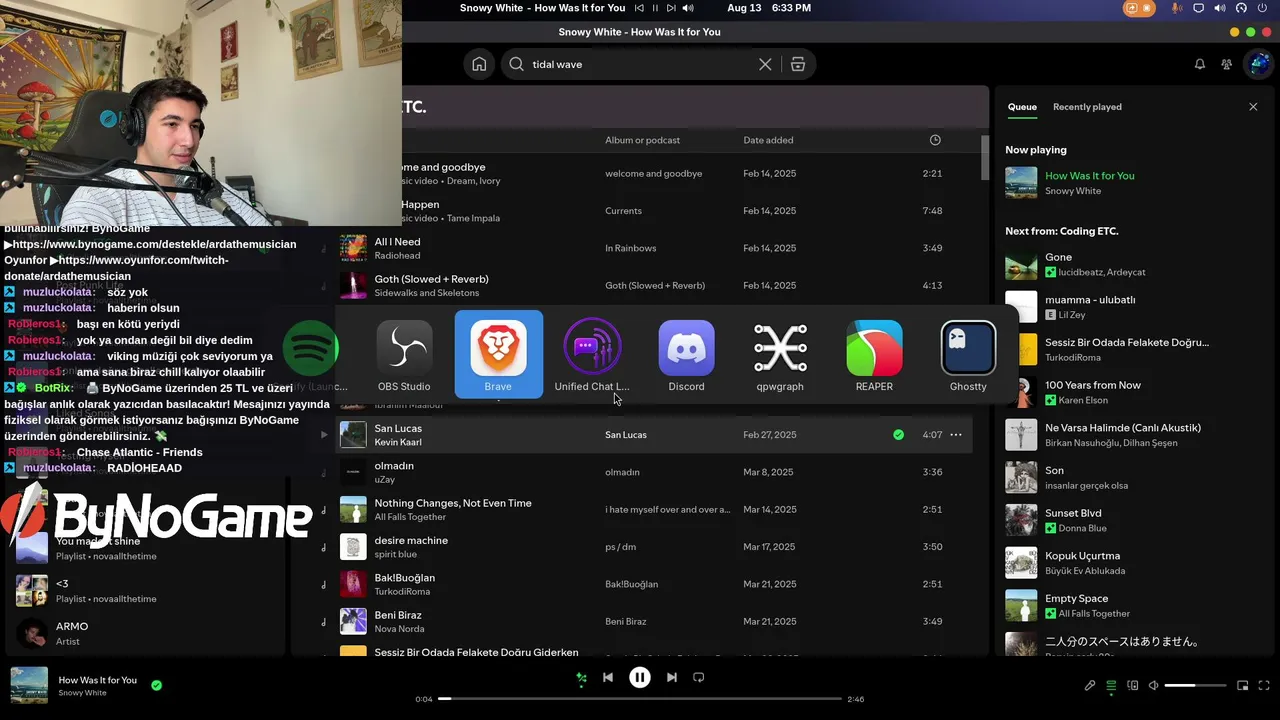Click the now-playing album cover at bottom left
This screenshot has height=720, width=1280.
point(29,686)
